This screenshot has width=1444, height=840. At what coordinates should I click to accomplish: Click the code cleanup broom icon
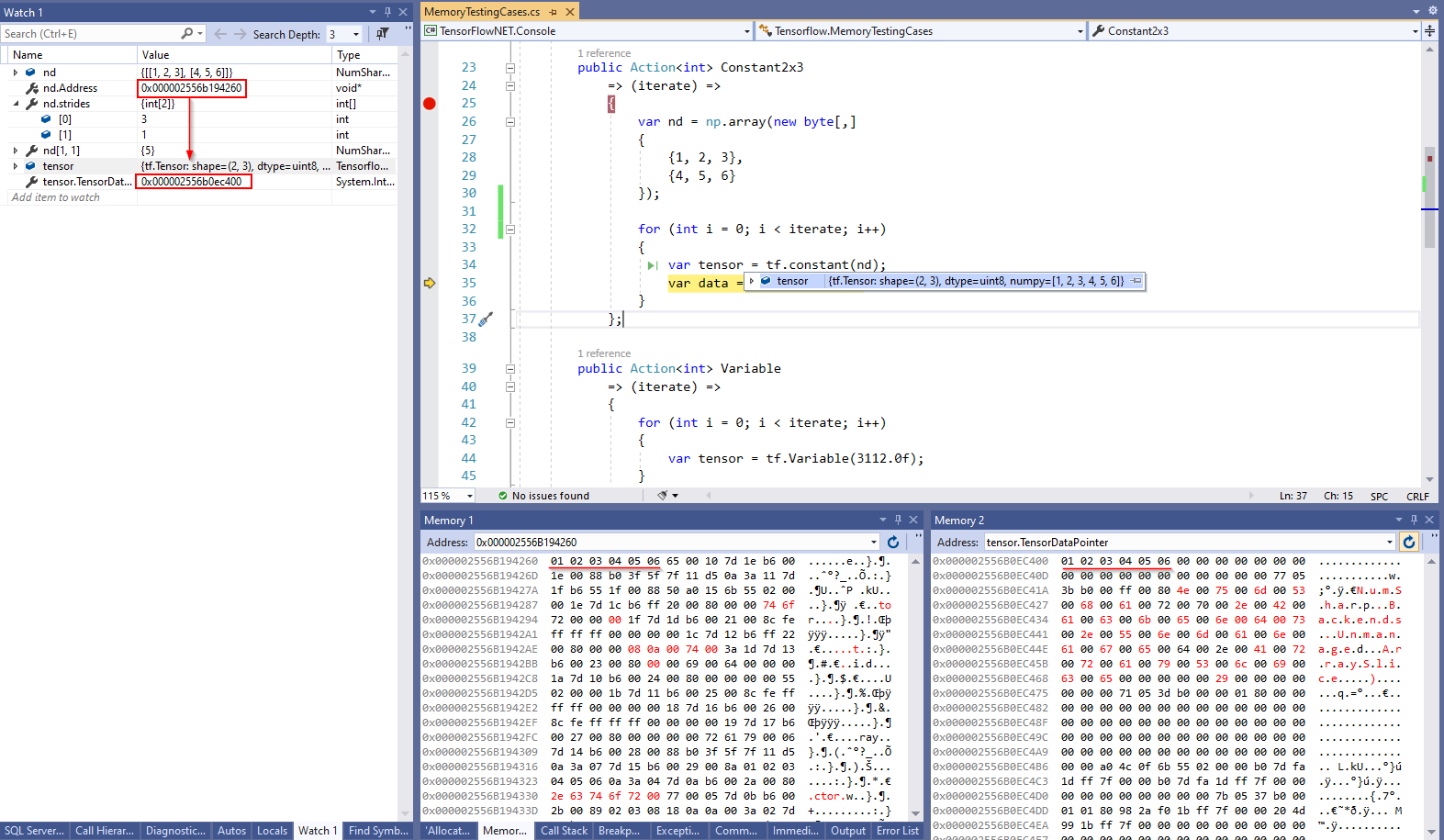pyautogui.click(x=663, y=496)
